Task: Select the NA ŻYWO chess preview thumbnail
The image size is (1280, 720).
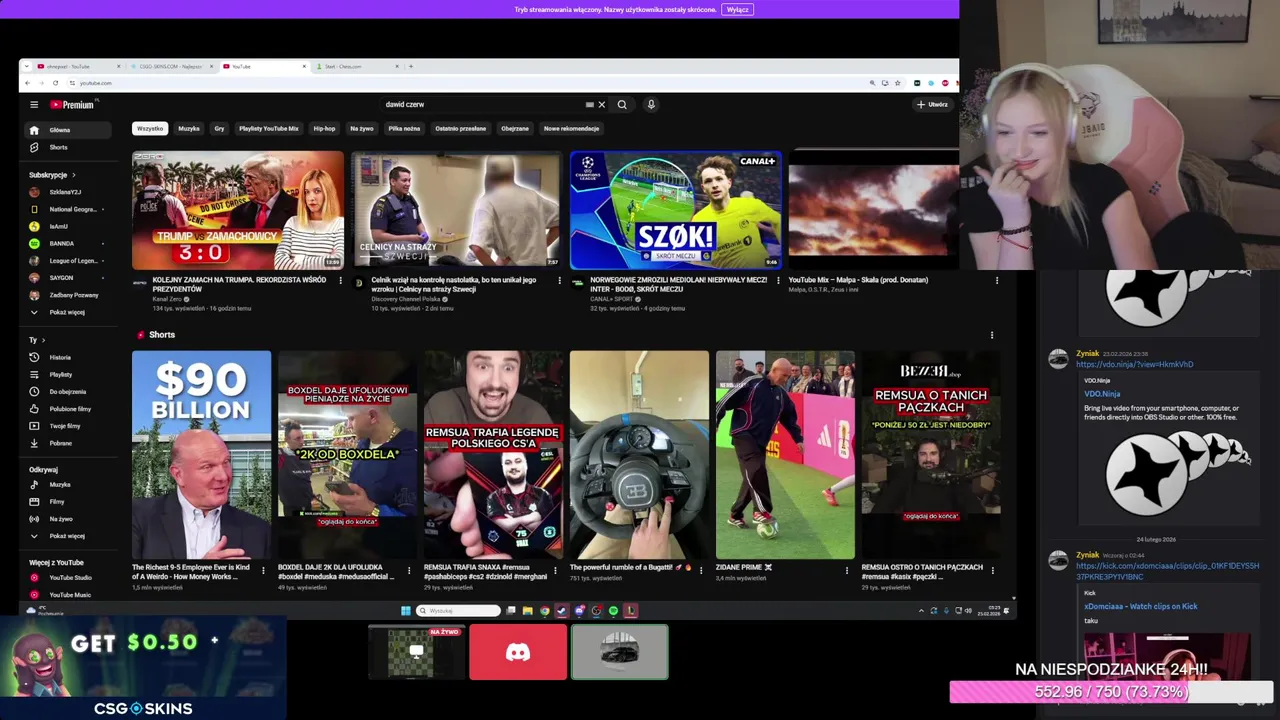Action: 416,652
